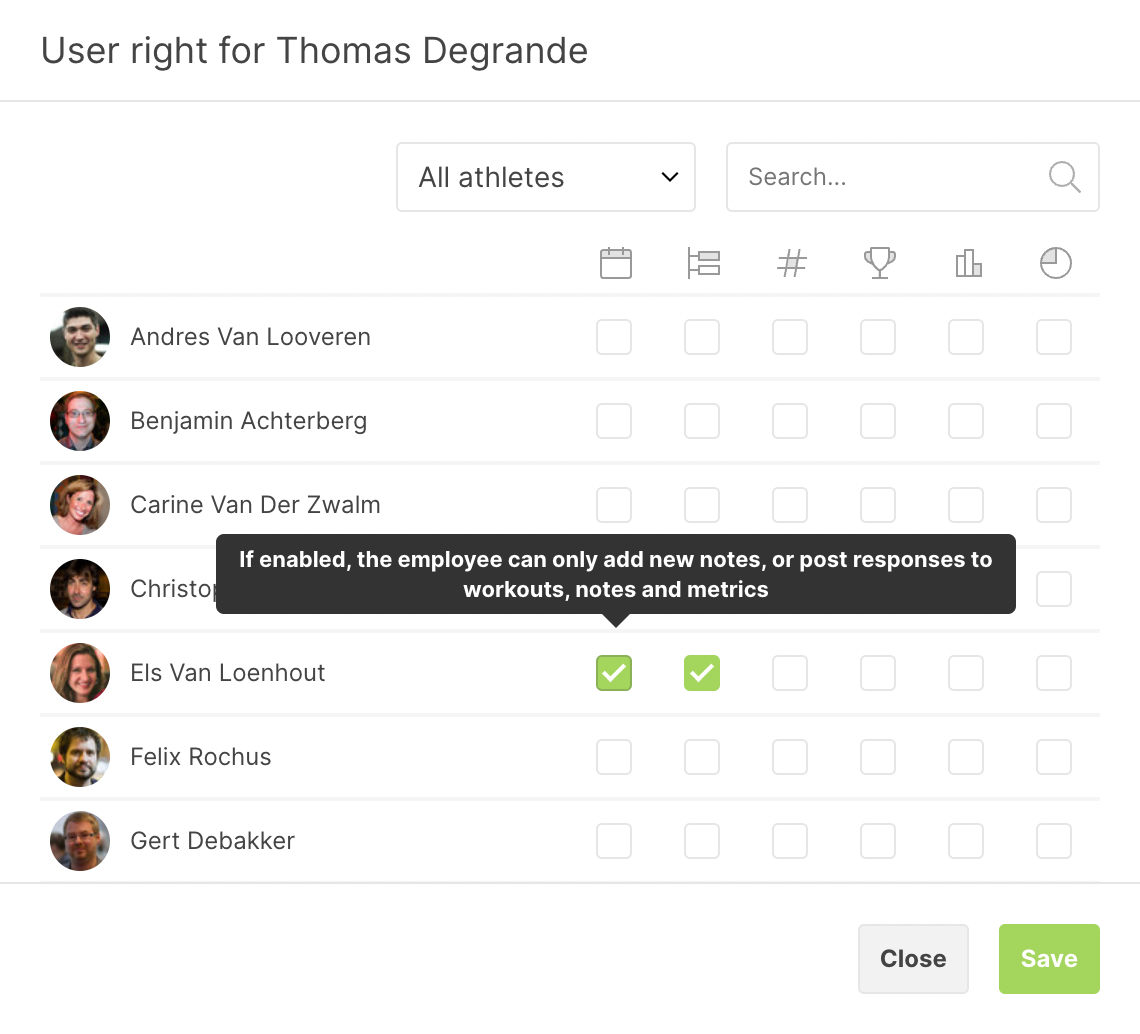Click Andres Van Looveren's avatar
Image resolution: width=1140 pixels, height=1034 pixels.
tap(80, 337)
